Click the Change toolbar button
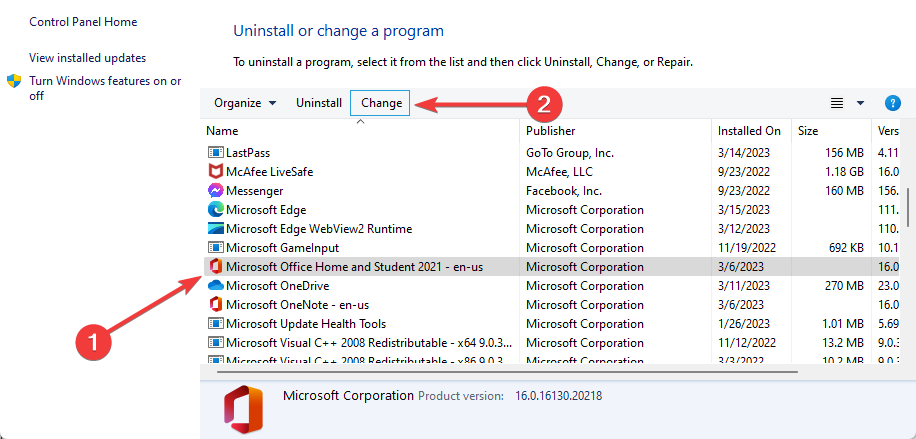 (381, 103)
